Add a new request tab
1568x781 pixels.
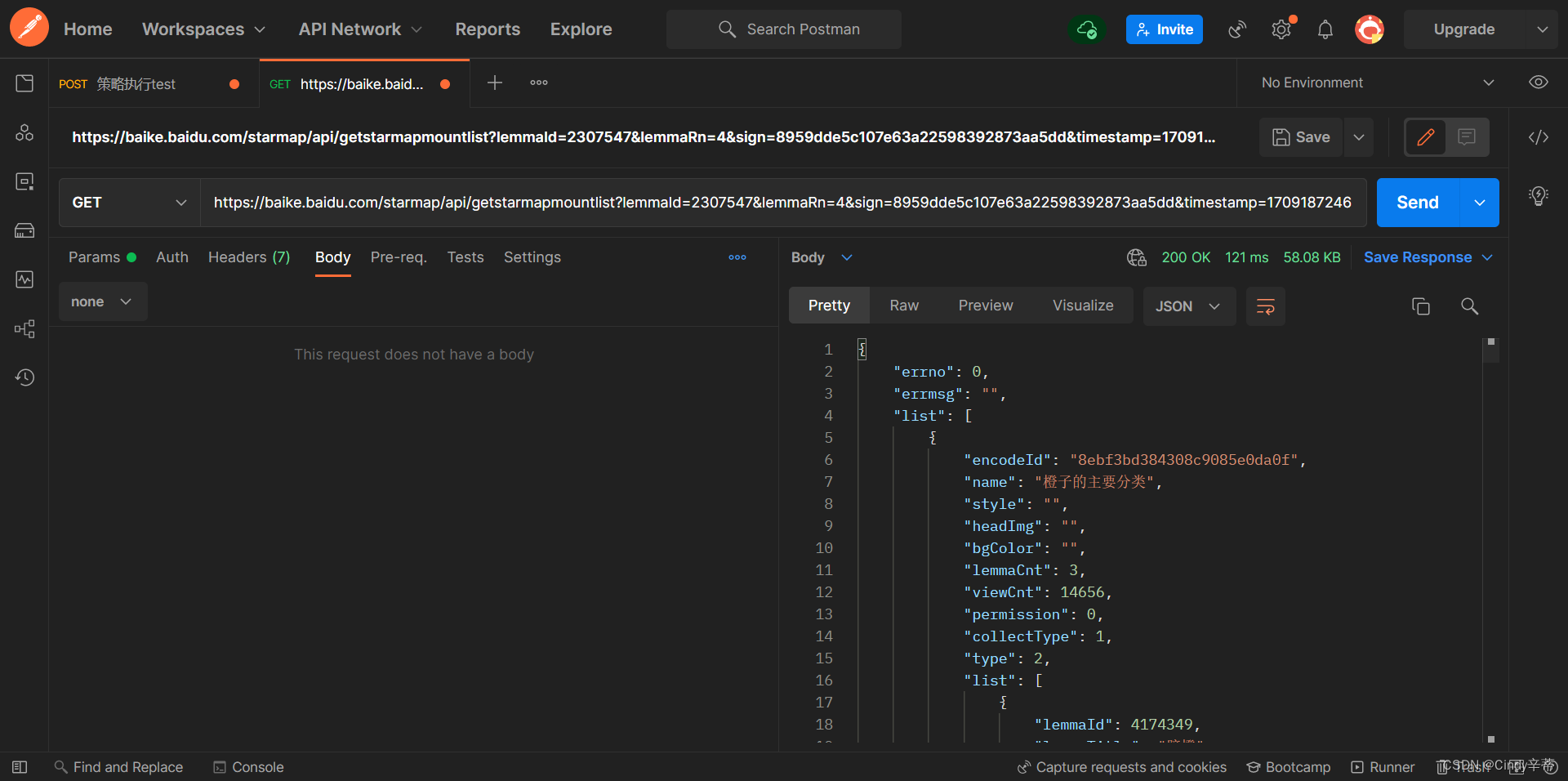pyautogui.click(x=494, y=83)
